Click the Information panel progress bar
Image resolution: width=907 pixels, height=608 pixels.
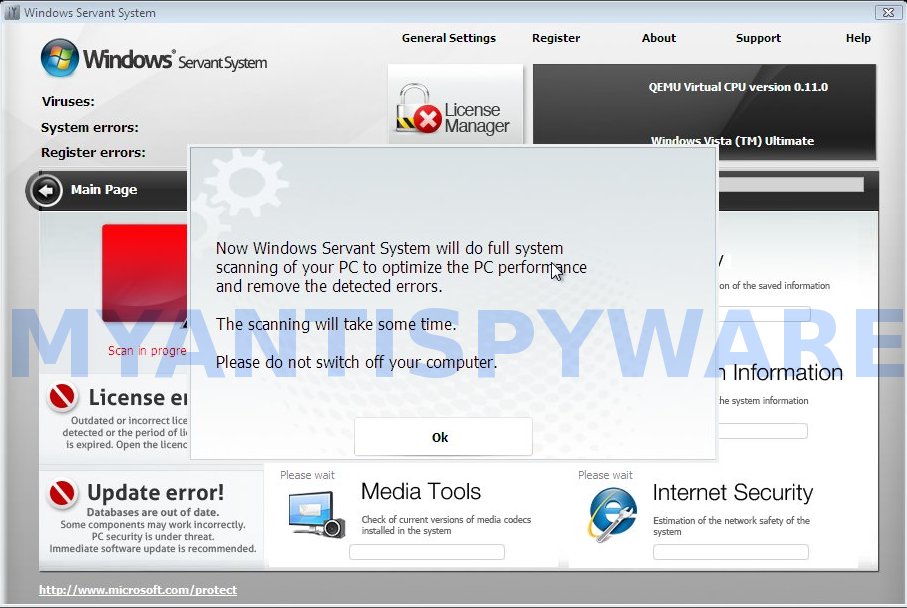click(763, 431)
